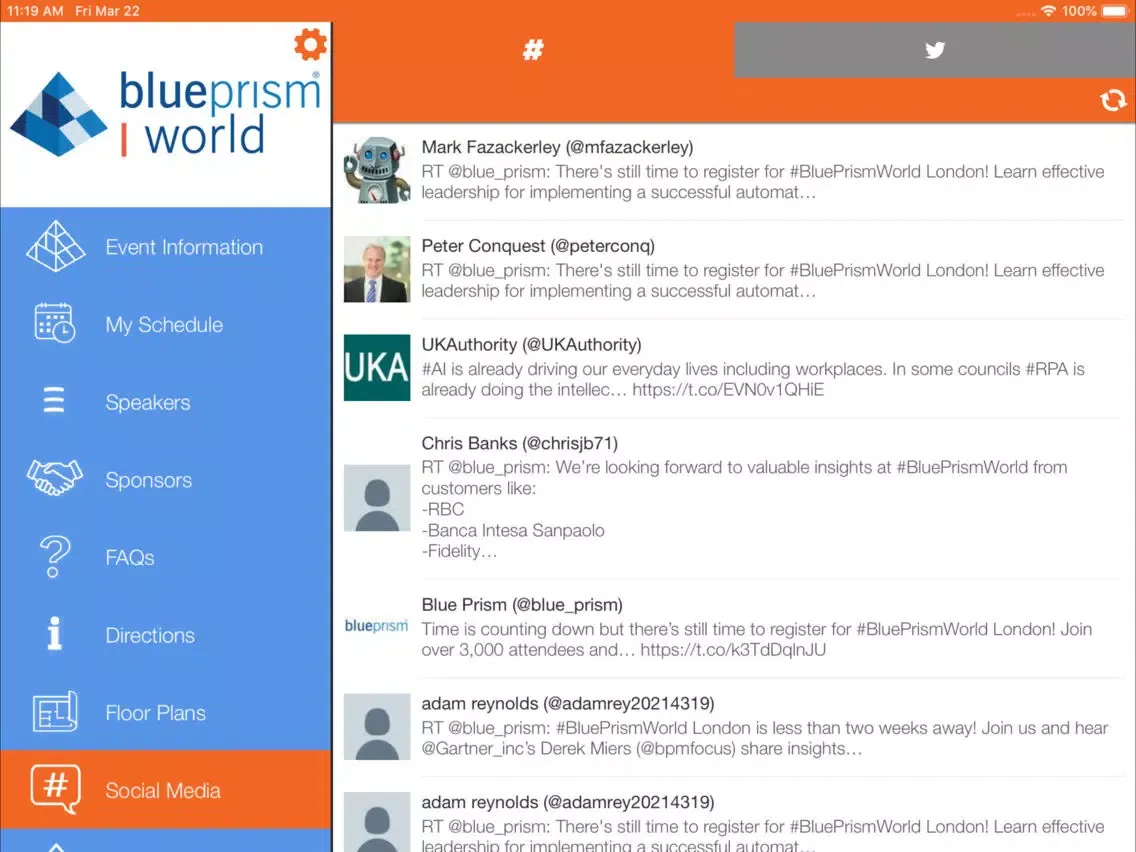This screenshot has height=852, width=1136.
Task: Open FAQs menu item
Action: coord(166,557)
